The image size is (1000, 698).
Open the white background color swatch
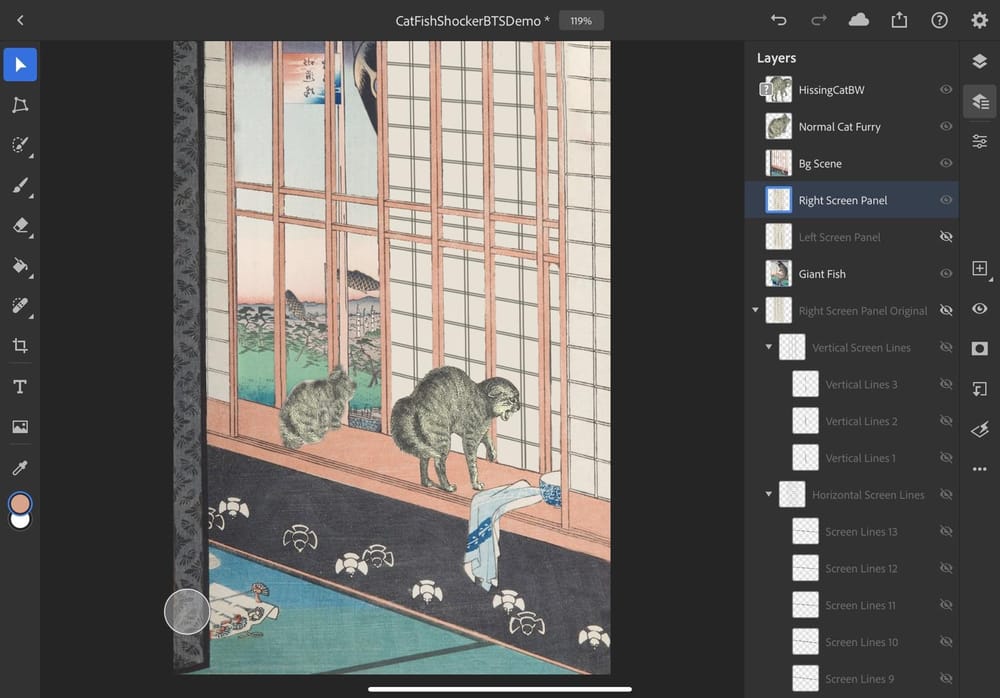pyautogui.click(x=20, y=521)
